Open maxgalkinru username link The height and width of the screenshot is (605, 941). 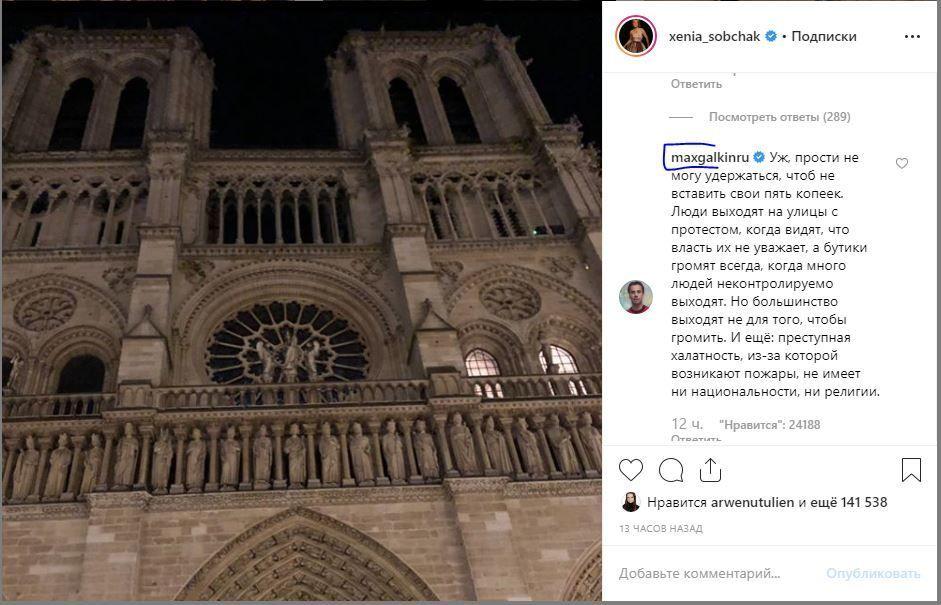[x=710, y=158]
